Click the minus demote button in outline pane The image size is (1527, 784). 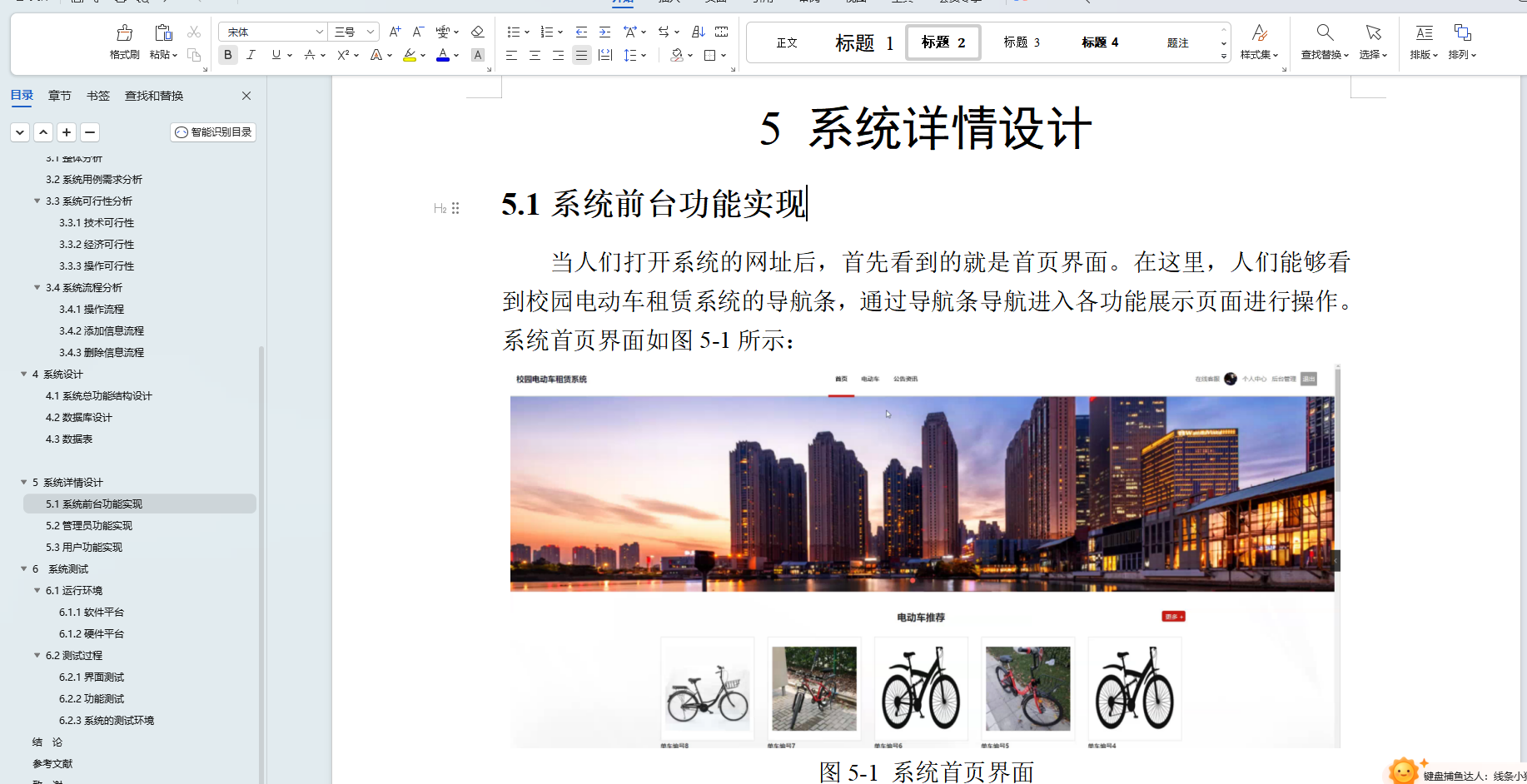[x=90, y=132]
